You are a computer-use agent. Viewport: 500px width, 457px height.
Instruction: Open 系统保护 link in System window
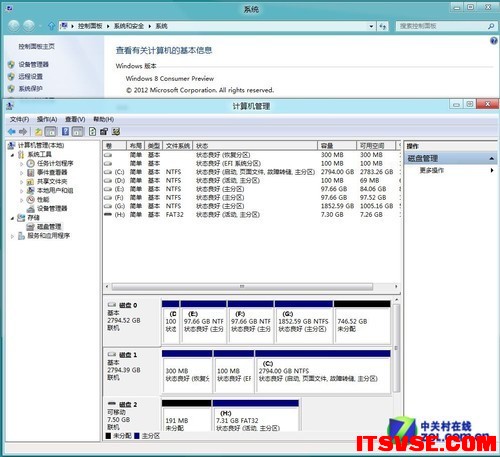pyautogui.click(x=30, y=88)
